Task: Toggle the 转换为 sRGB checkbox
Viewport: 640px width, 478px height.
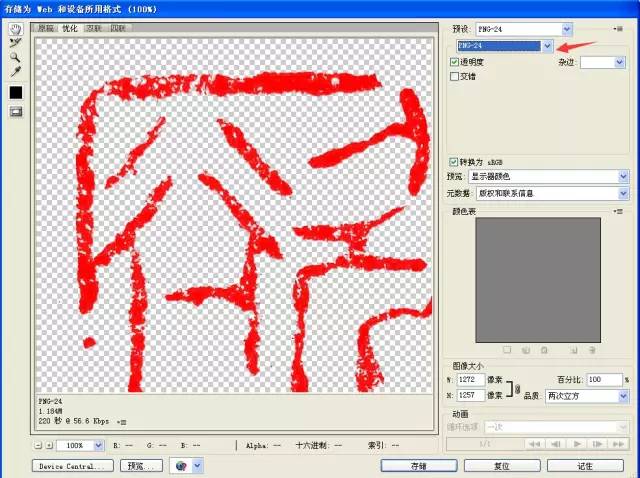Action: (x=454, y=162)
